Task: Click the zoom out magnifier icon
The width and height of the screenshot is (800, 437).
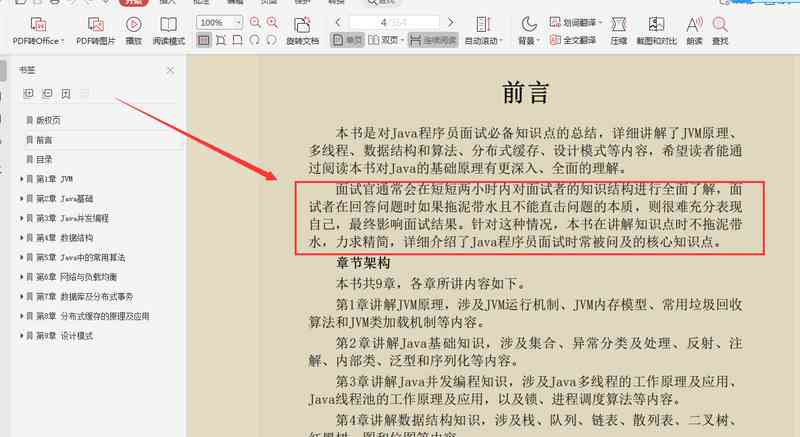Action: click(x=255, y=22)
